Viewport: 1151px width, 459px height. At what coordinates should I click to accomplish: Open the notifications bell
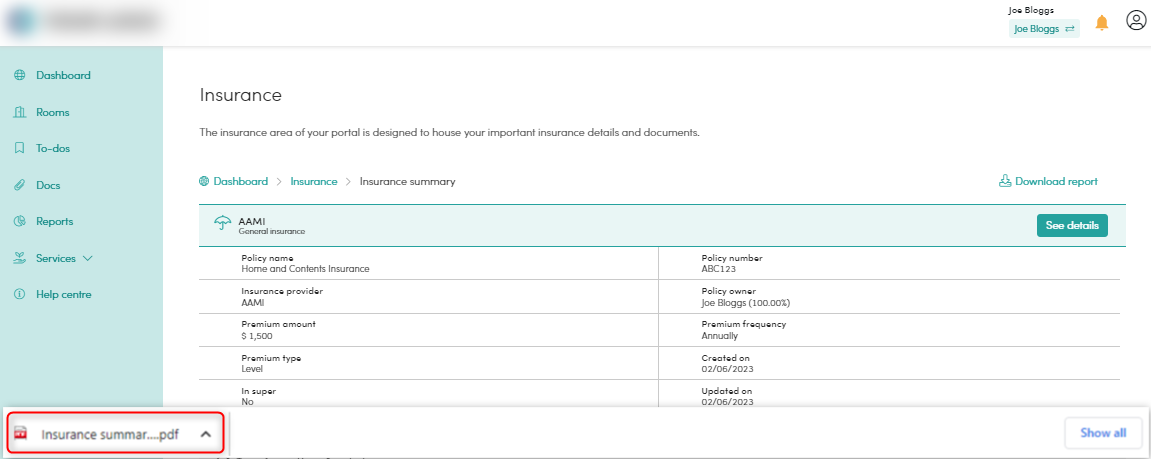coord(1102,23)
